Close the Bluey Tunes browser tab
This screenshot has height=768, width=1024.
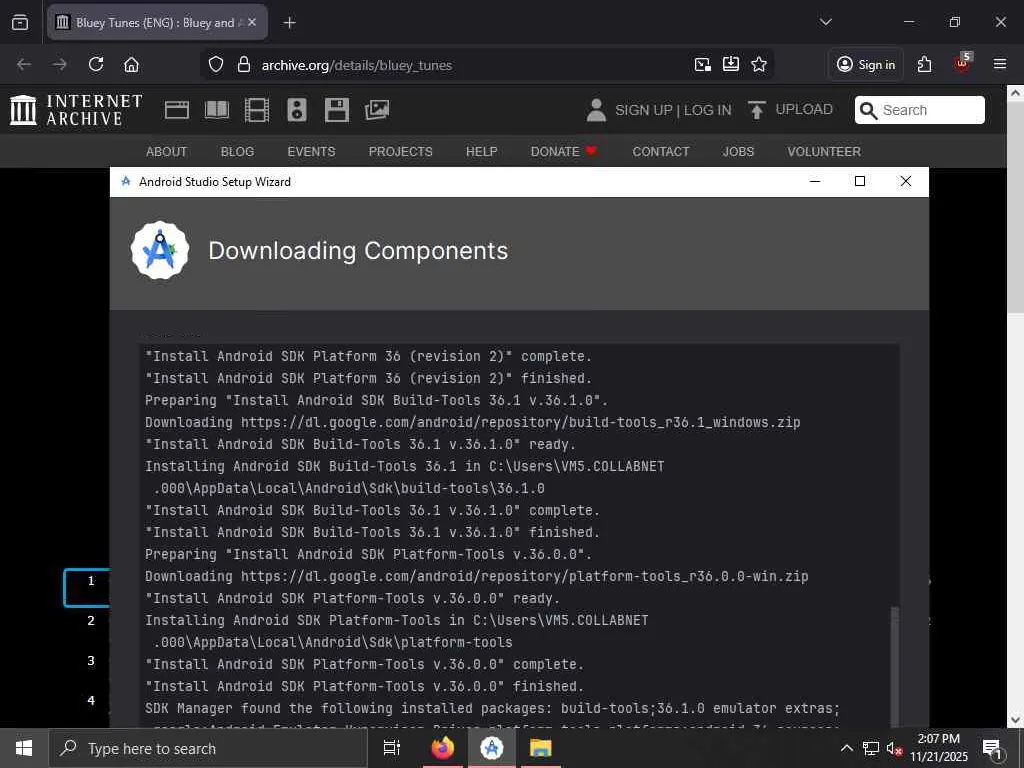pyautogui.click(x=252, y=22)
